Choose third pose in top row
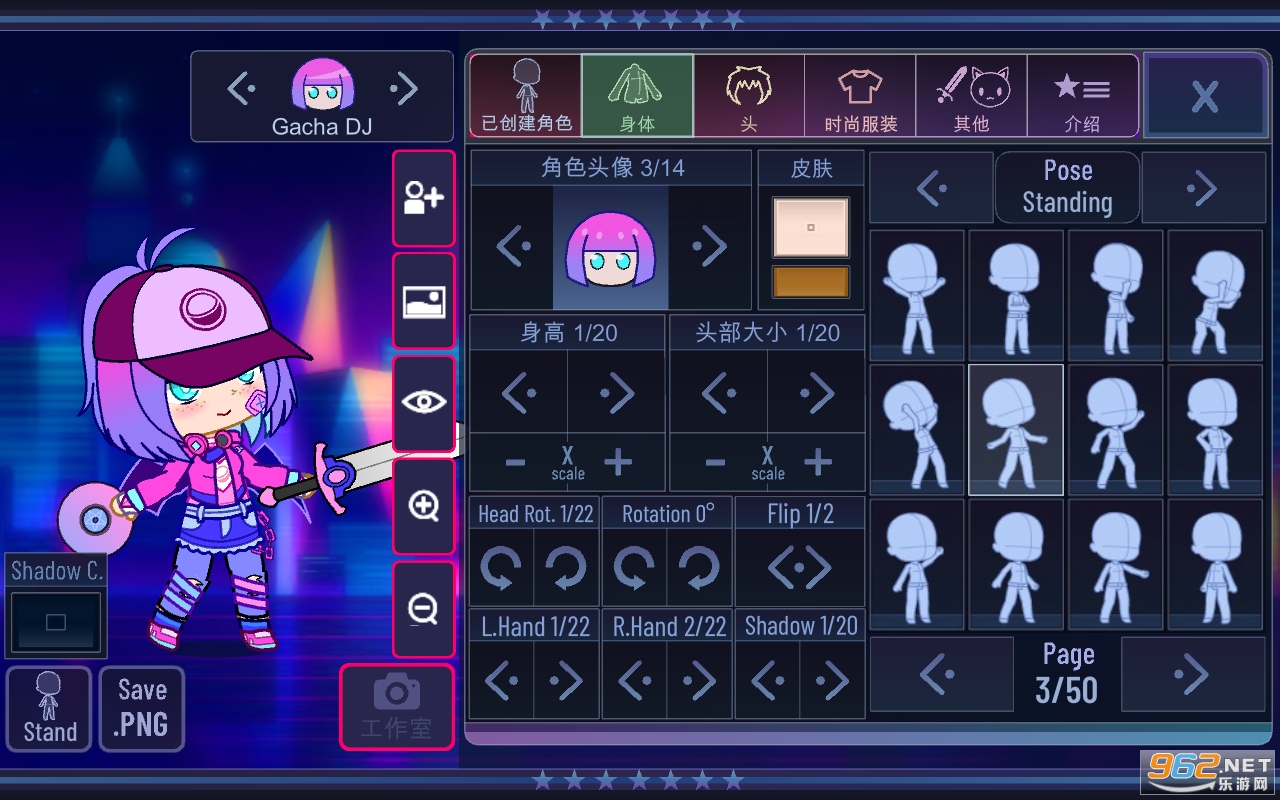The height and width of the screenshot is (800, 1280). 1116,295
